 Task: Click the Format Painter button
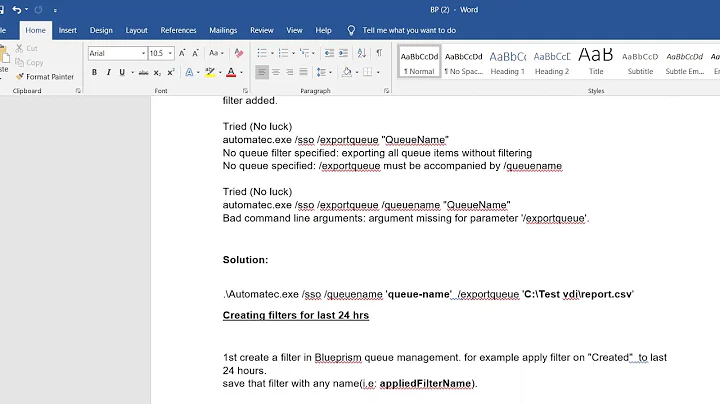(45, 77)
